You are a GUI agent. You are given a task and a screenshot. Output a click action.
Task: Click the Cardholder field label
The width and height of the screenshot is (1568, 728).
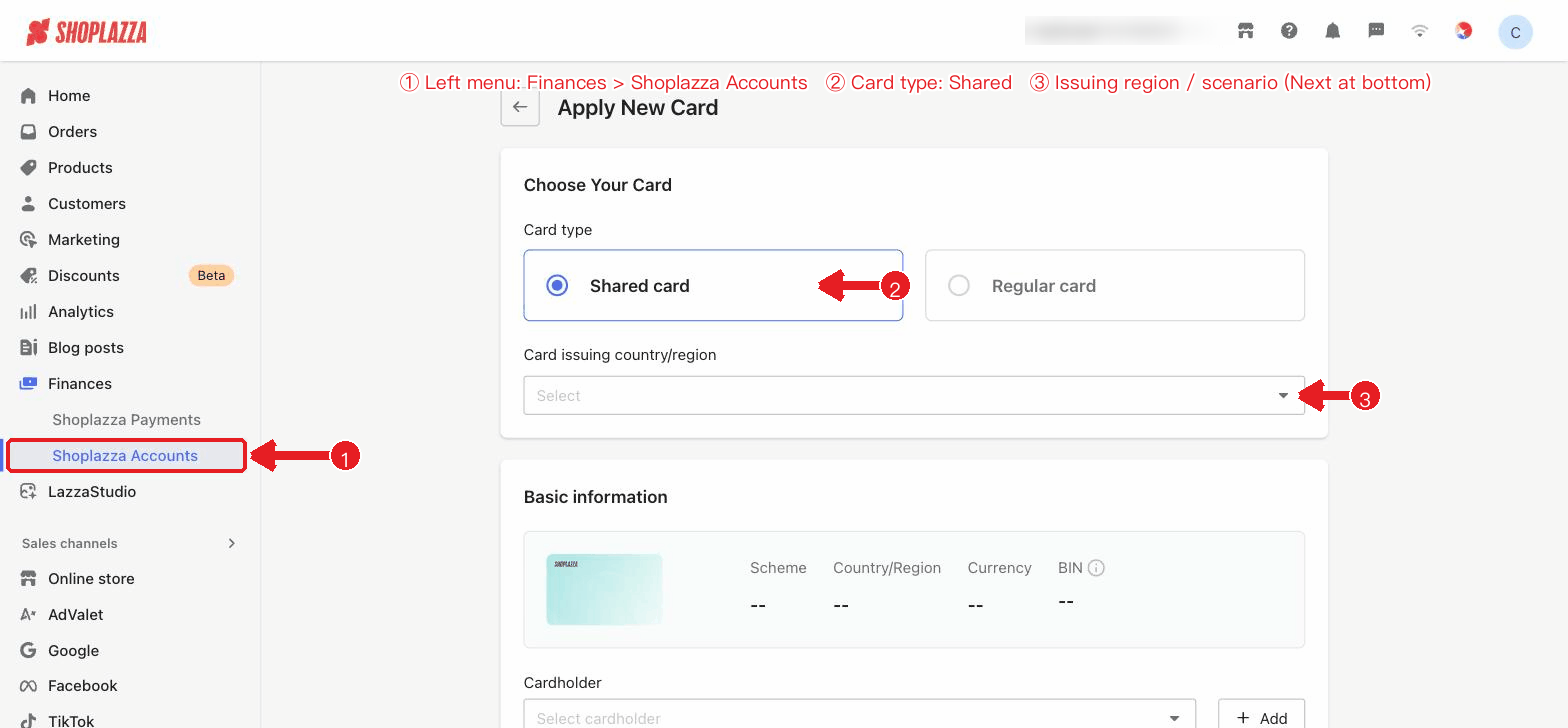(x=563, y=683)
